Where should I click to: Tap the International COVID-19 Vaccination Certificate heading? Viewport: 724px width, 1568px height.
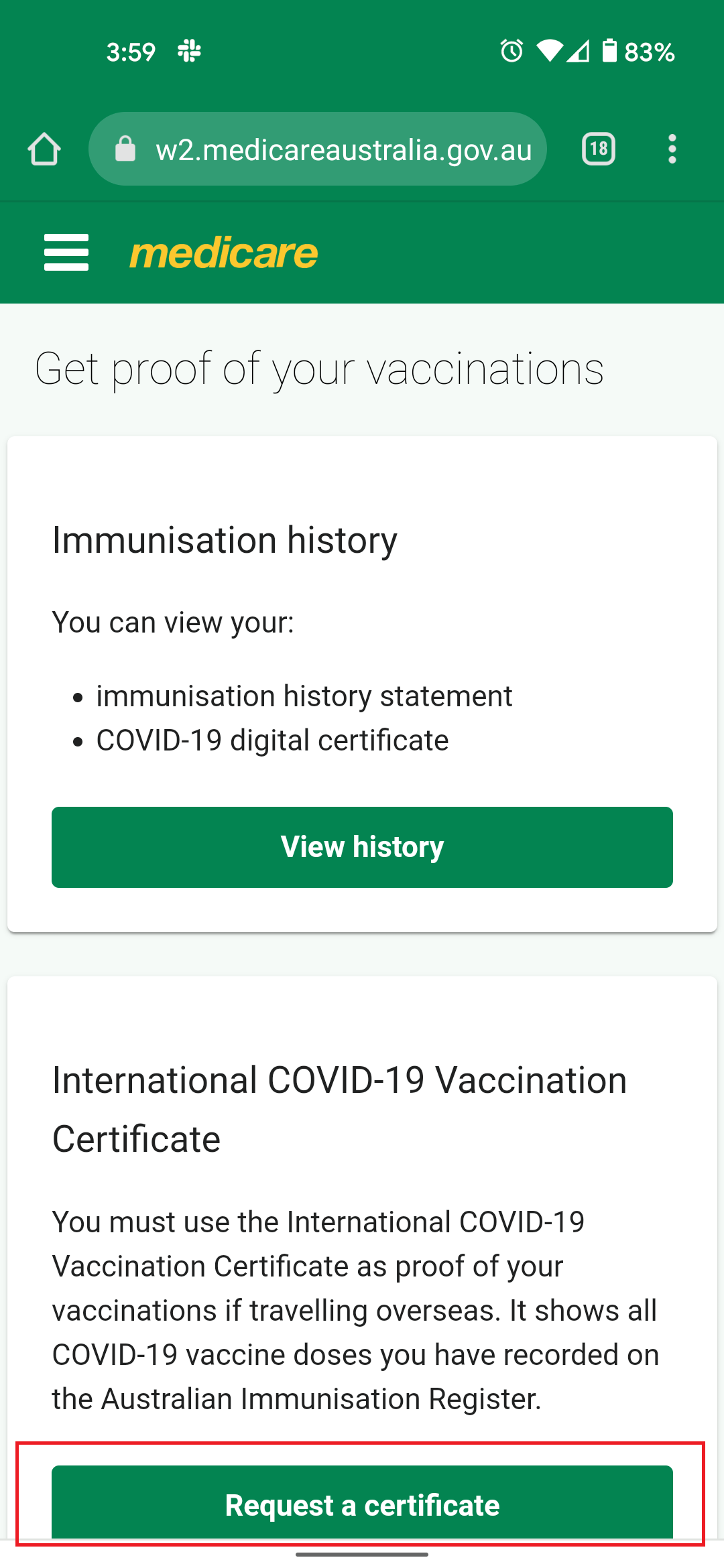340,1110
